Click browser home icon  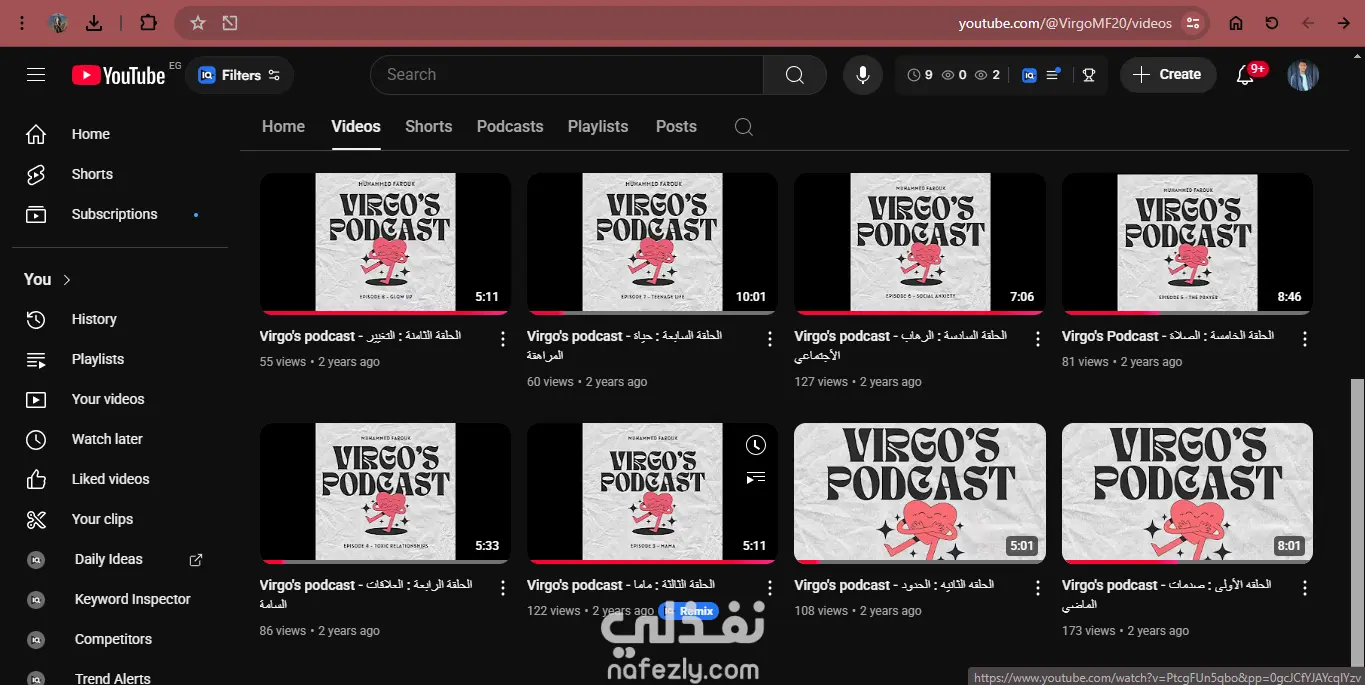click(1236, 23)
